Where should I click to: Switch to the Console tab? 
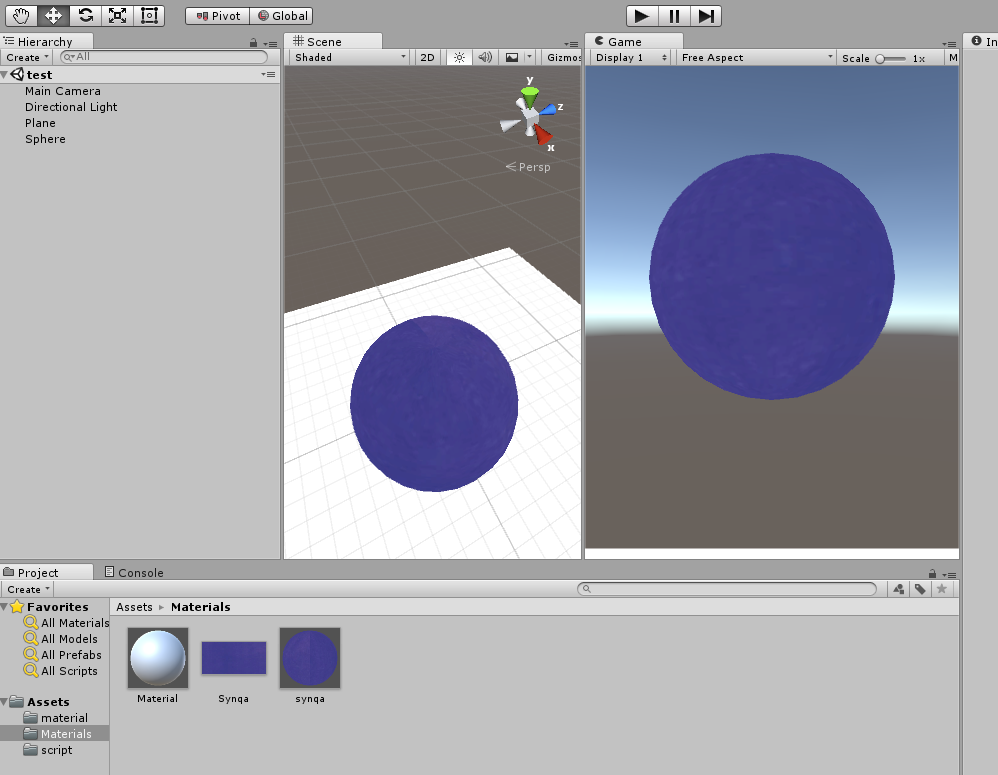pos(134,573)
